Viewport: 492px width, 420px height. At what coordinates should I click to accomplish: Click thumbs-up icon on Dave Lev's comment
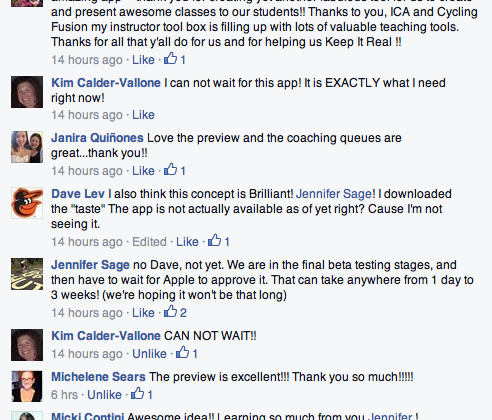214,240
